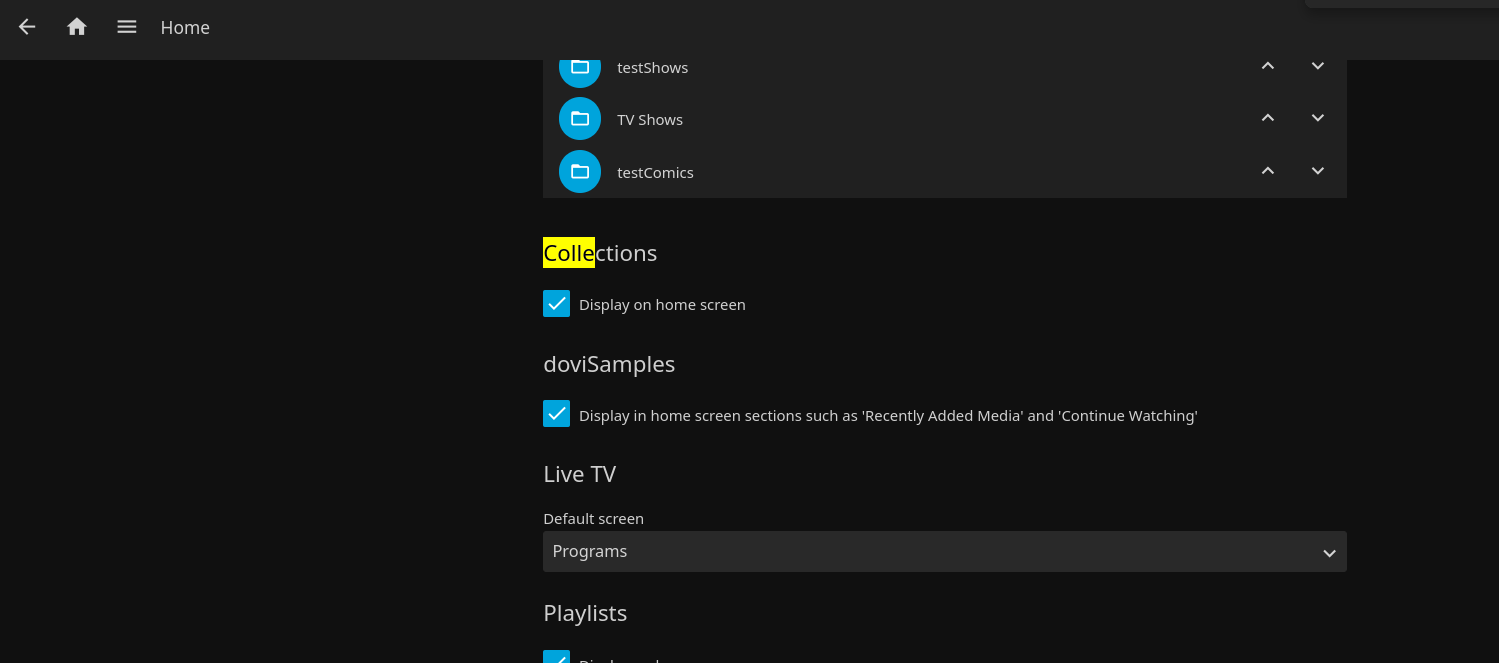
Task: Move testComics down in the list
Action: point(1318,171)
